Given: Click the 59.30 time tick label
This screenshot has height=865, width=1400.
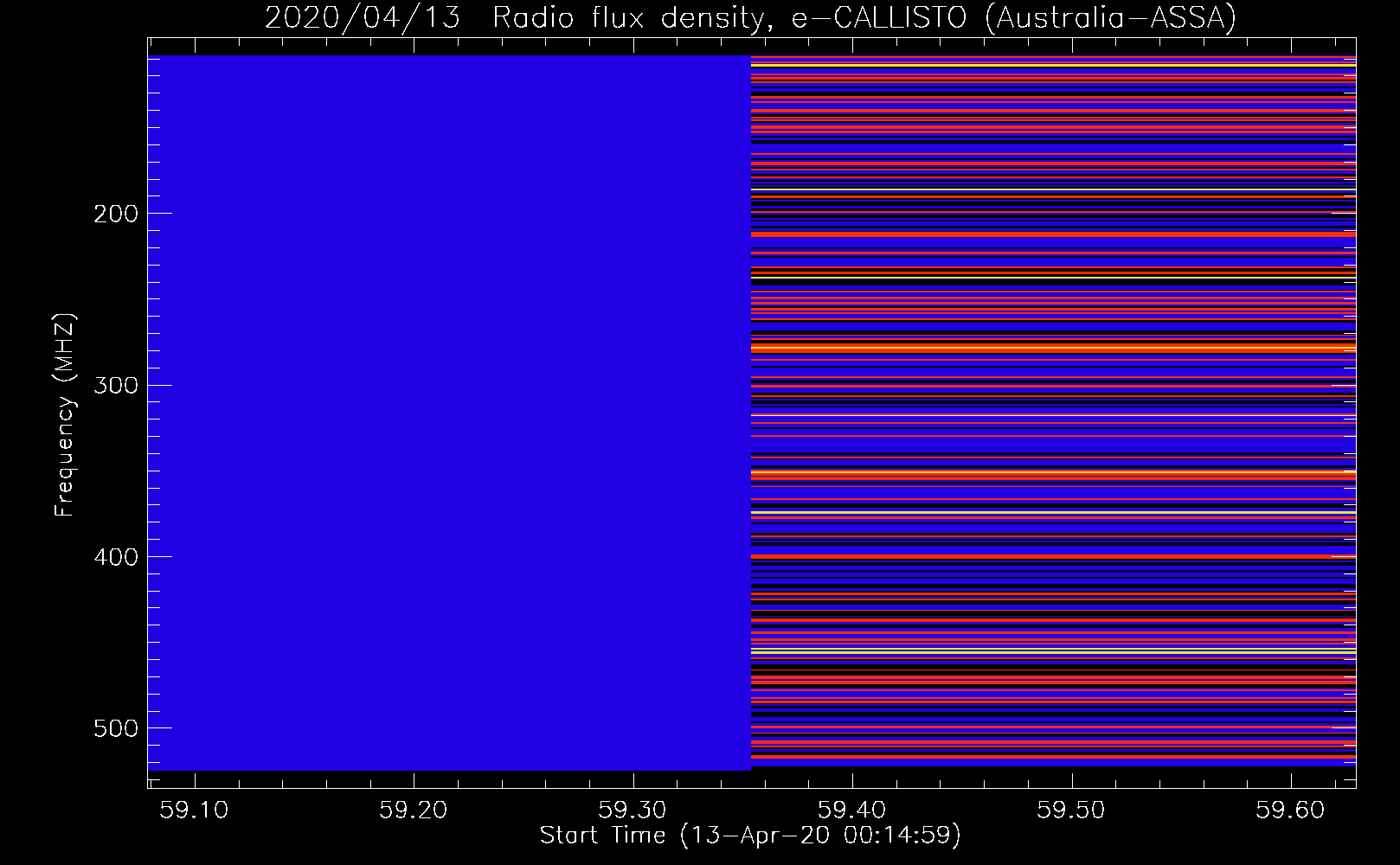Looking at the screenshot, I should pyautogui.click(x=633, y=810).
